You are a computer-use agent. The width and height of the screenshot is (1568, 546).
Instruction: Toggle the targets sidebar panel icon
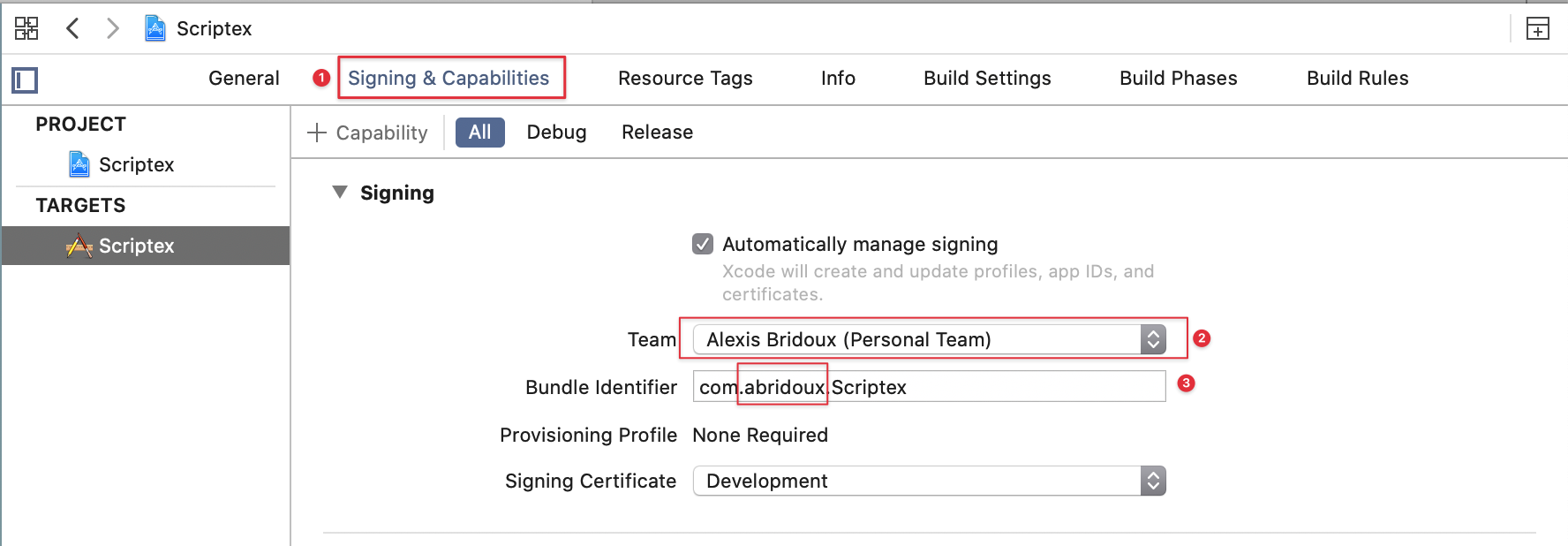click(25, 80)
